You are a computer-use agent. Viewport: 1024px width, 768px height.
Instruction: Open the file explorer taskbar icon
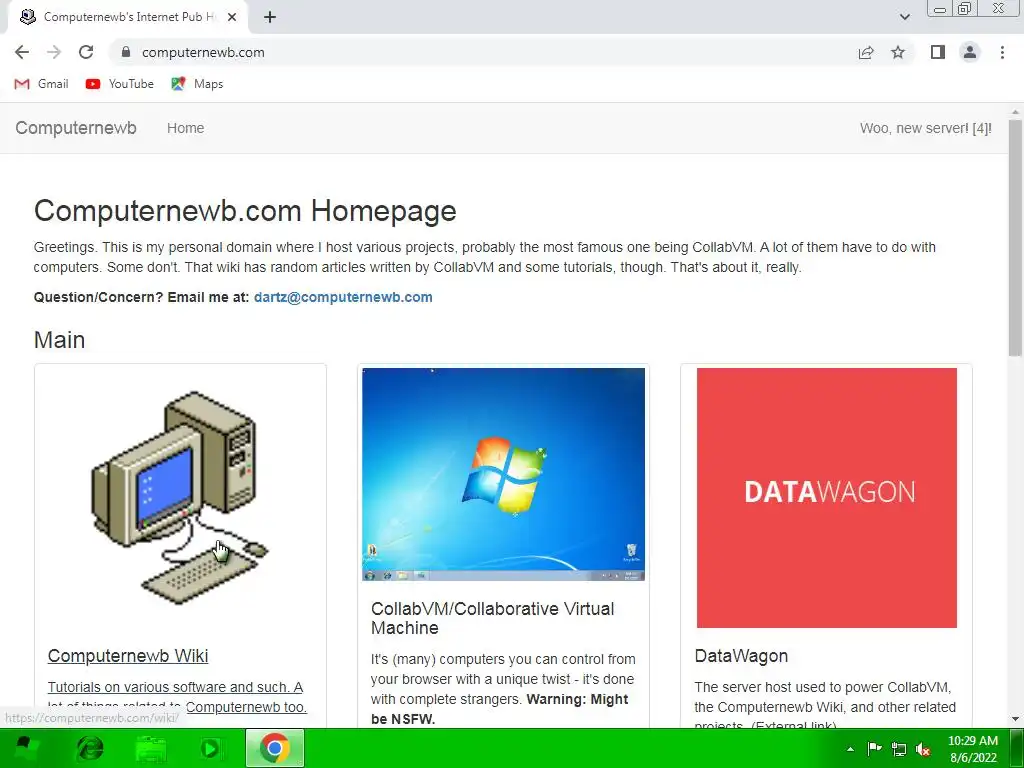tap(151, 748)
